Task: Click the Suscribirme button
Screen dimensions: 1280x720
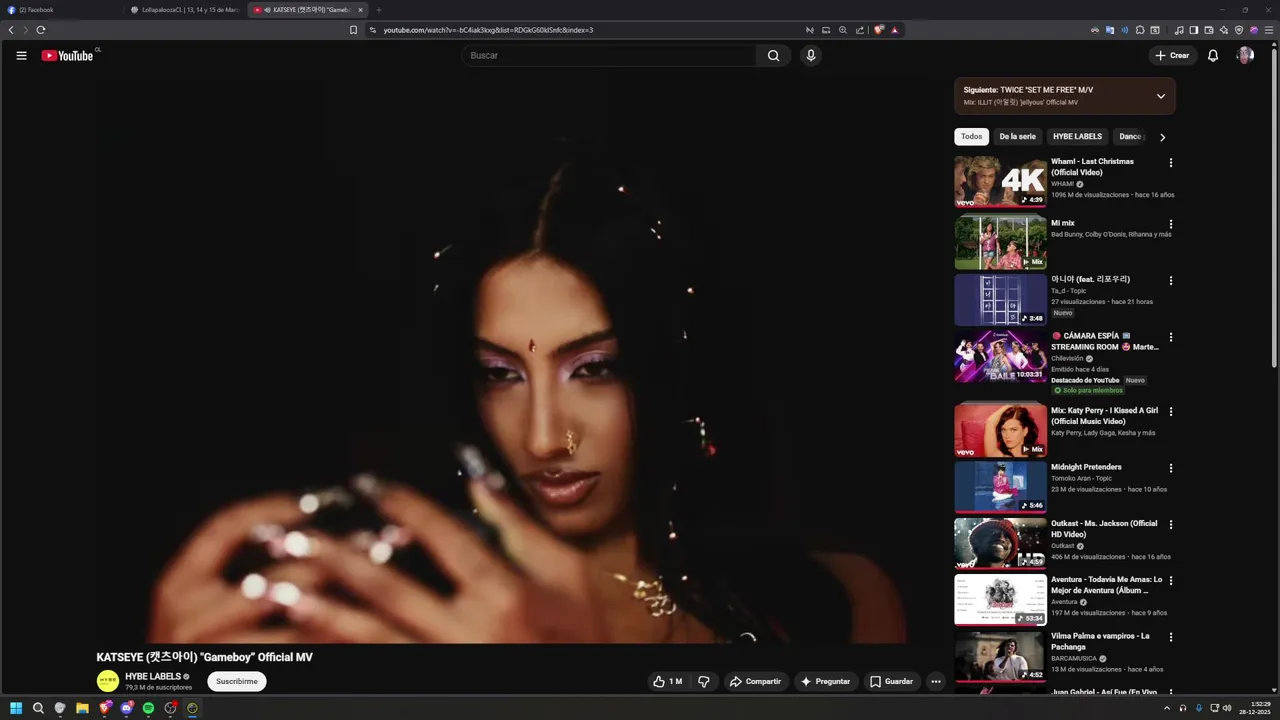Action: tap(237, 682)
